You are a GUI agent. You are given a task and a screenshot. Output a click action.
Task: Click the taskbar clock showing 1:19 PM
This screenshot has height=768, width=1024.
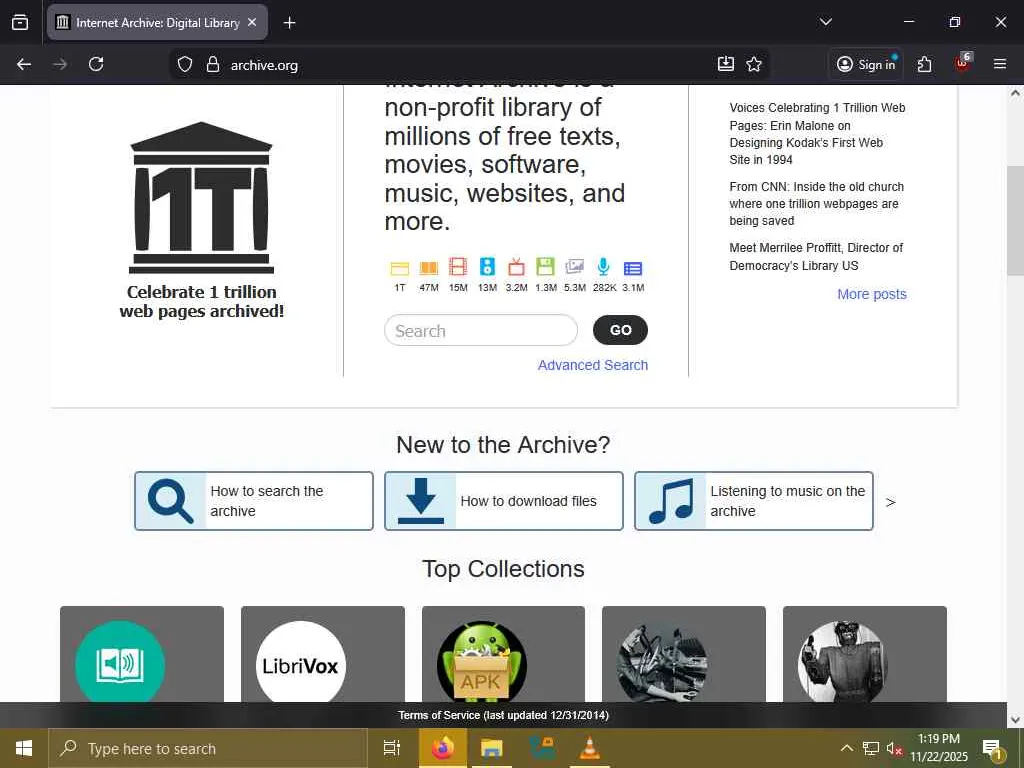[x=938, y=748]
